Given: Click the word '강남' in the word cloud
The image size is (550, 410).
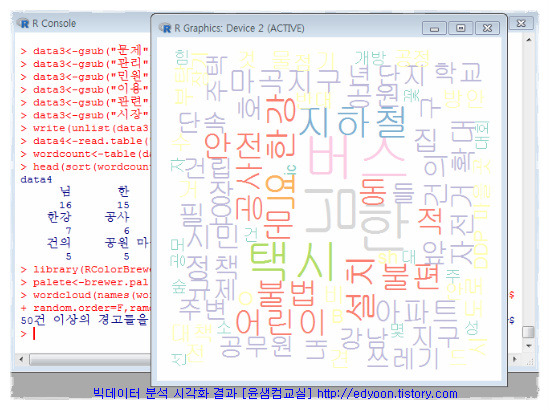Looking at the screenshot, I should point(363,337).
